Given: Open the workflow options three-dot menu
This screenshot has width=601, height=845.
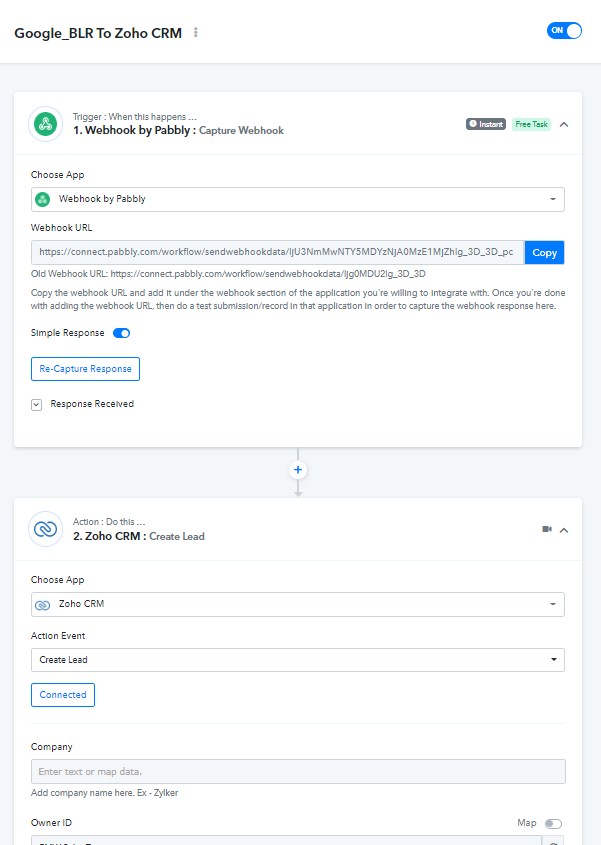Looking at the screenshot, I should pos(196,33).
